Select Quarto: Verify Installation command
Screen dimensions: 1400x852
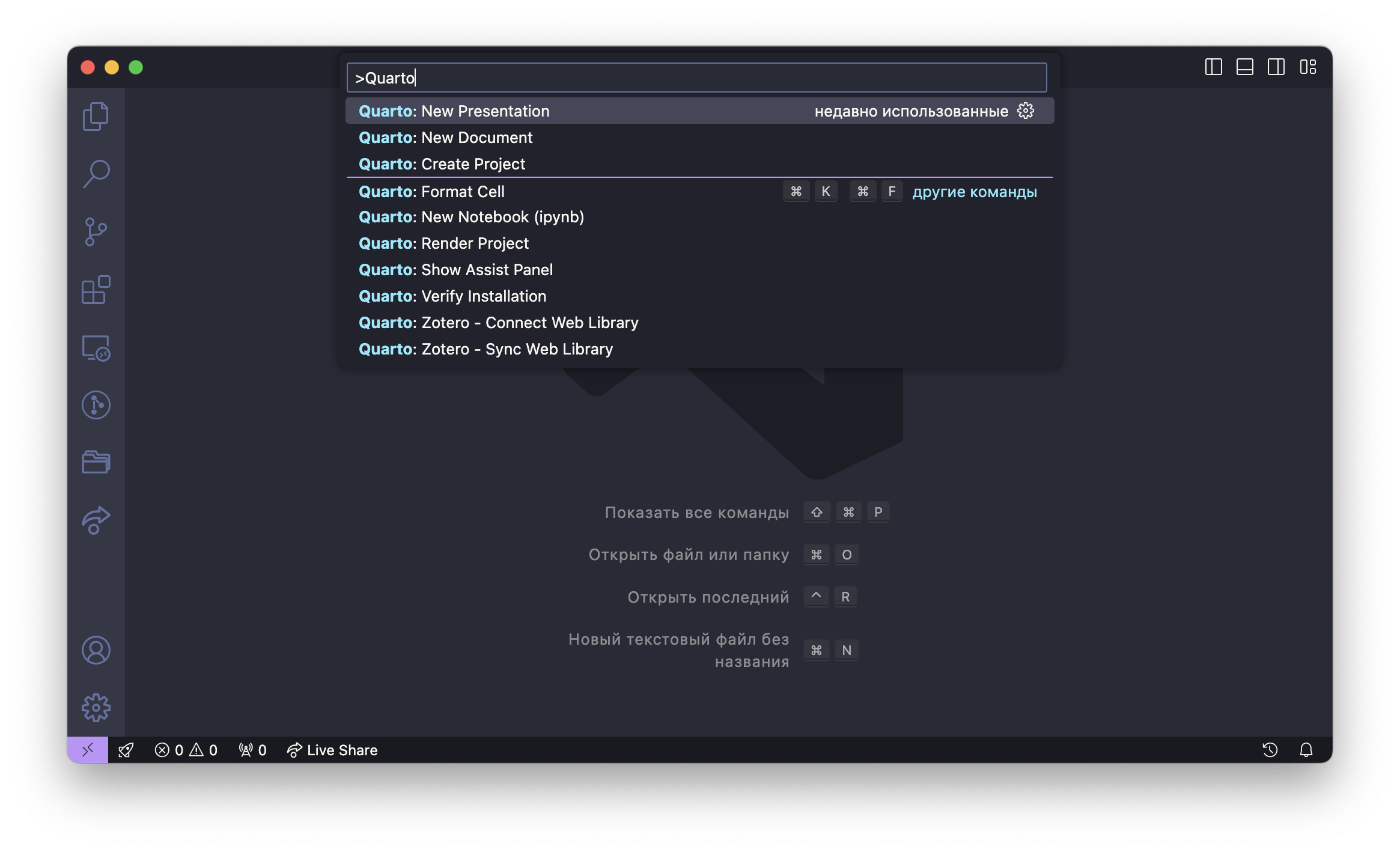click(699, 296)
